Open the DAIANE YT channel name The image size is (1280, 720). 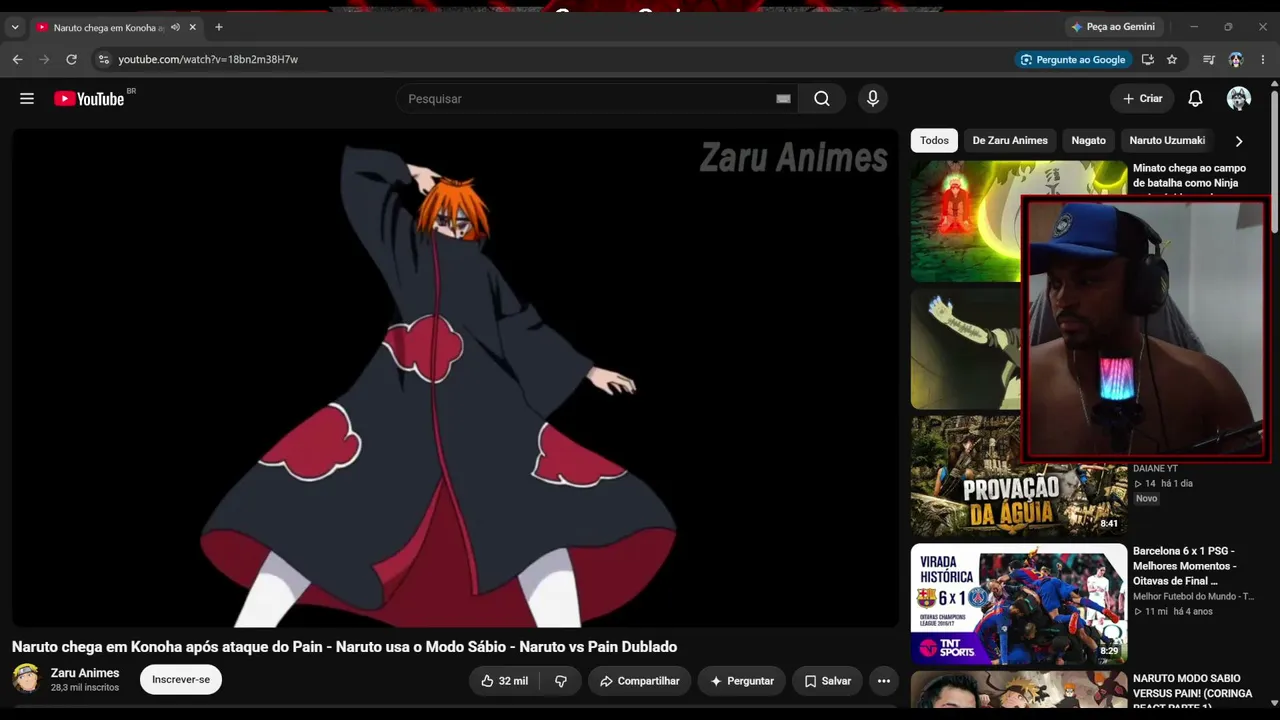(1155, 468)
